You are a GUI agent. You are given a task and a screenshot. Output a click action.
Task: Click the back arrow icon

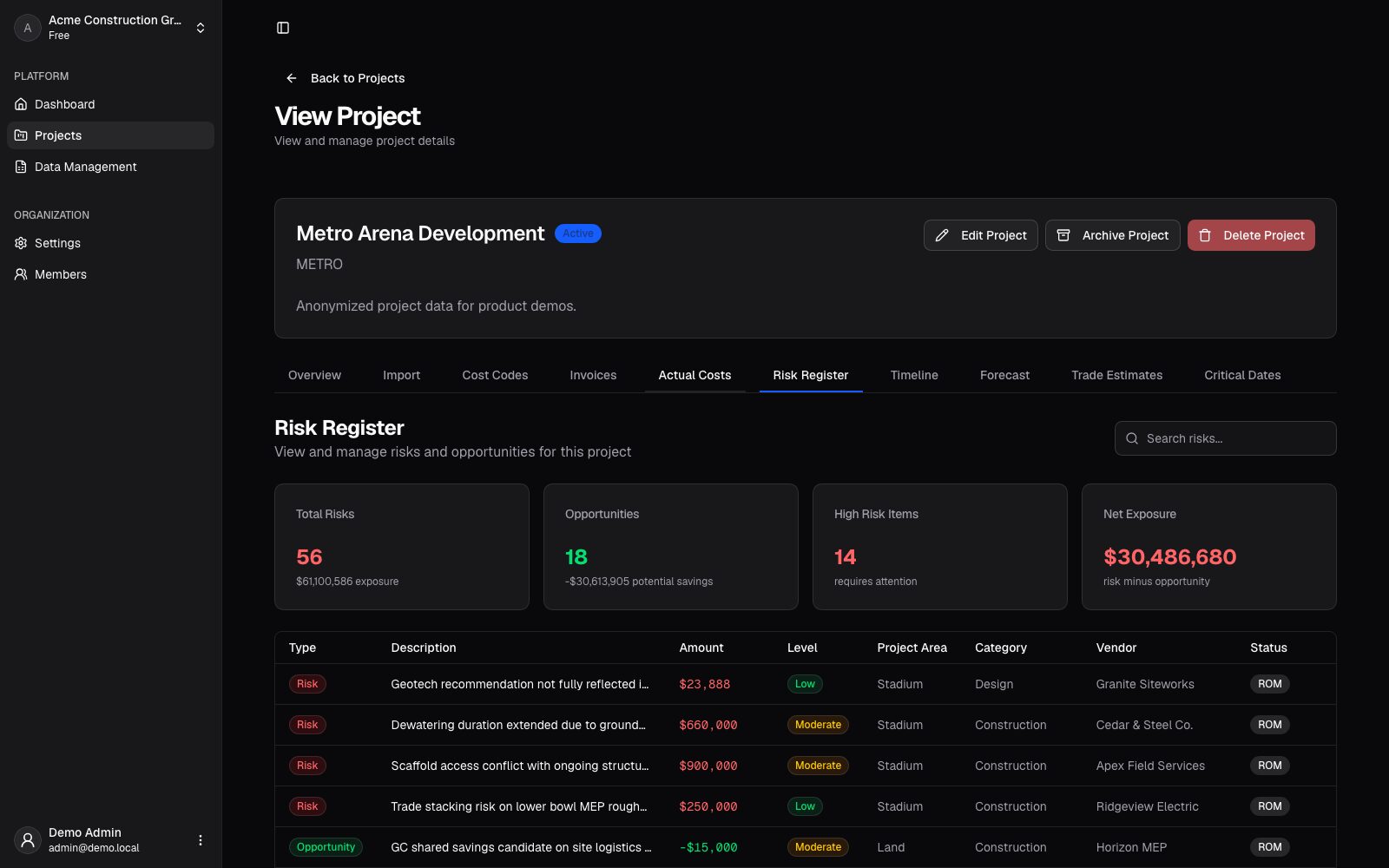(x=292, y=78)
